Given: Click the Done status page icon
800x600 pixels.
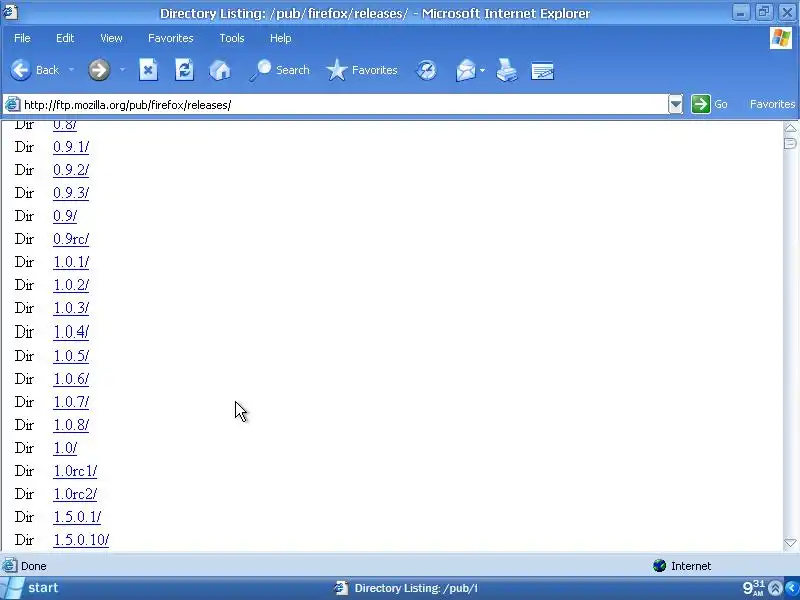Looking at the screenshot, I should pyautogui.click(x=9, y=566).
